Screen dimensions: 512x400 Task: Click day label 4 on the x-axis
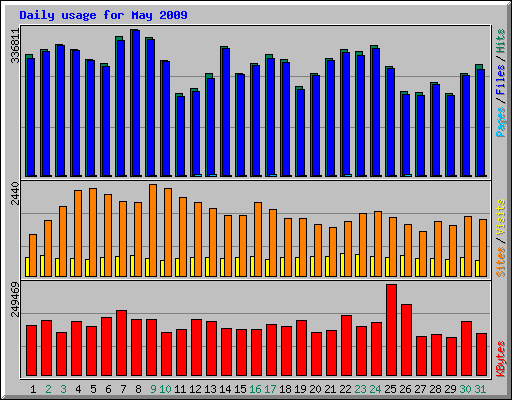tap(78, 389)
